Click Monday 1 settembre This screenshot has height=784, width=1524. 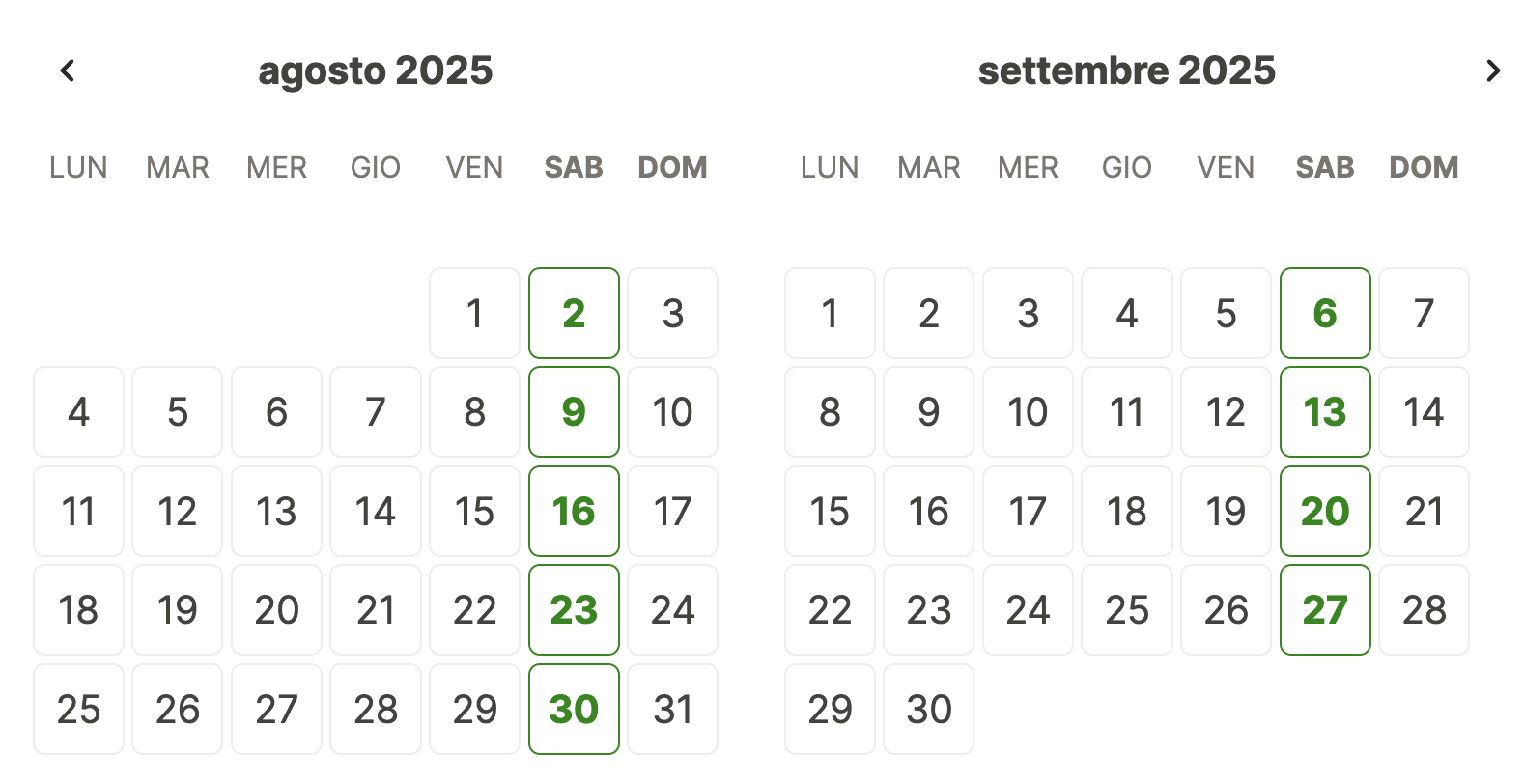point(830,313)
